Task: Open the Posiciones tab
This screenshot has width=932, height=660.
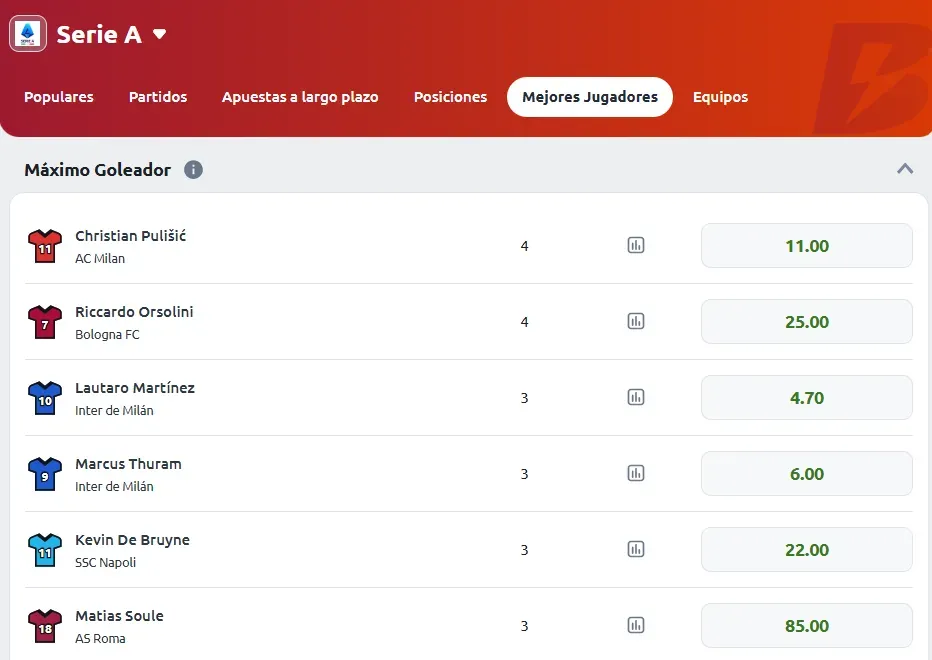Action: (450, 97)
